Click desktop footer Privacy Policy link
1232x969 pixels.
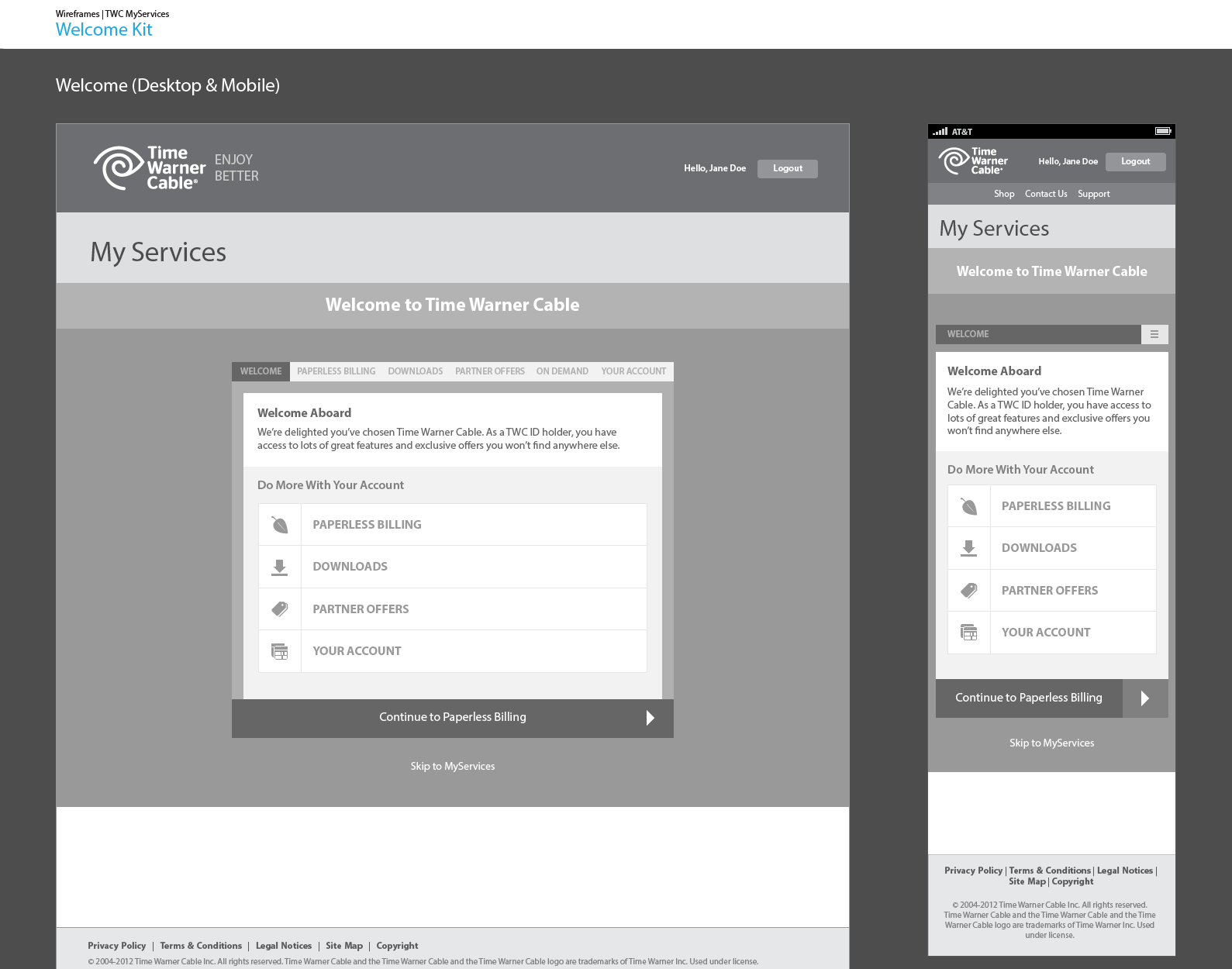116,947
